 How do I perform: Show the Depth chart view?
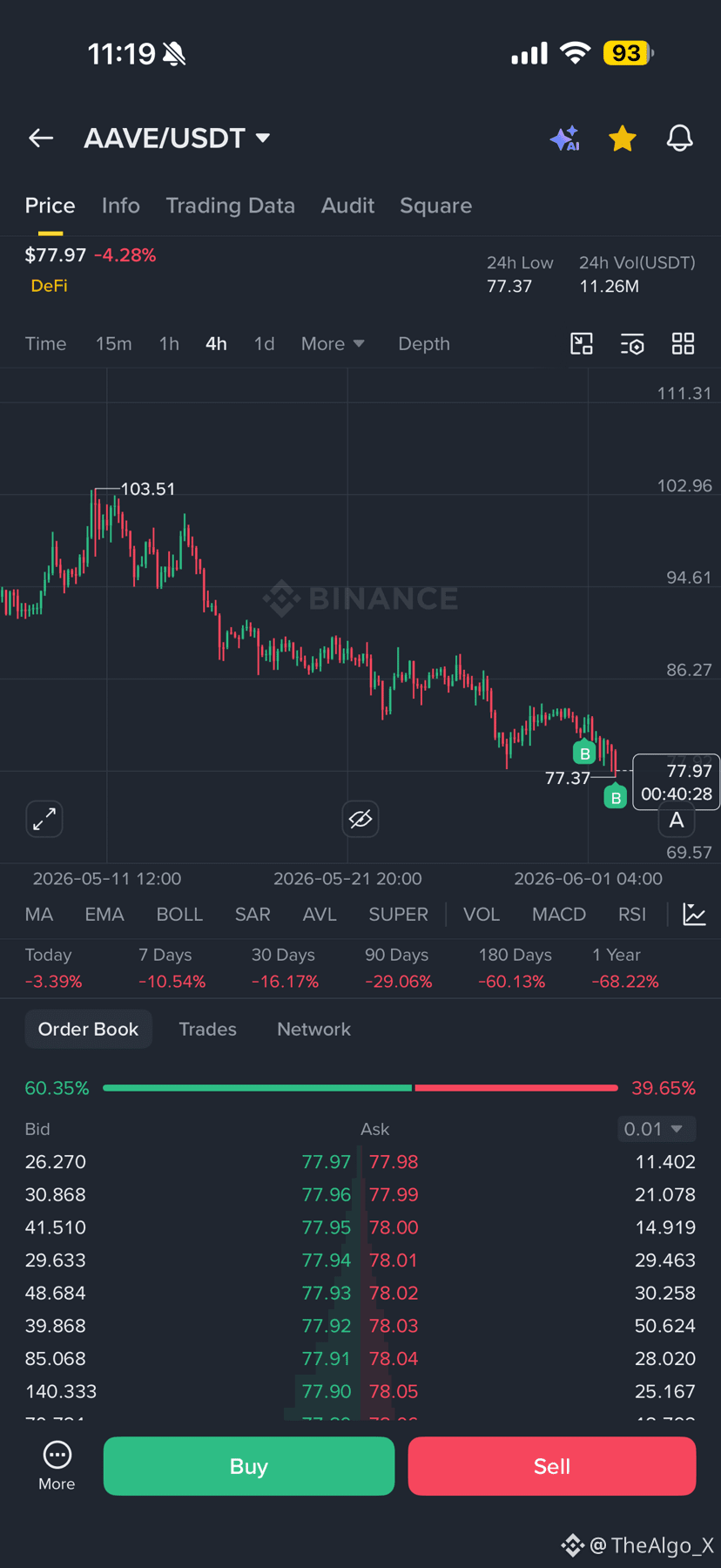(x=424, y=344)
